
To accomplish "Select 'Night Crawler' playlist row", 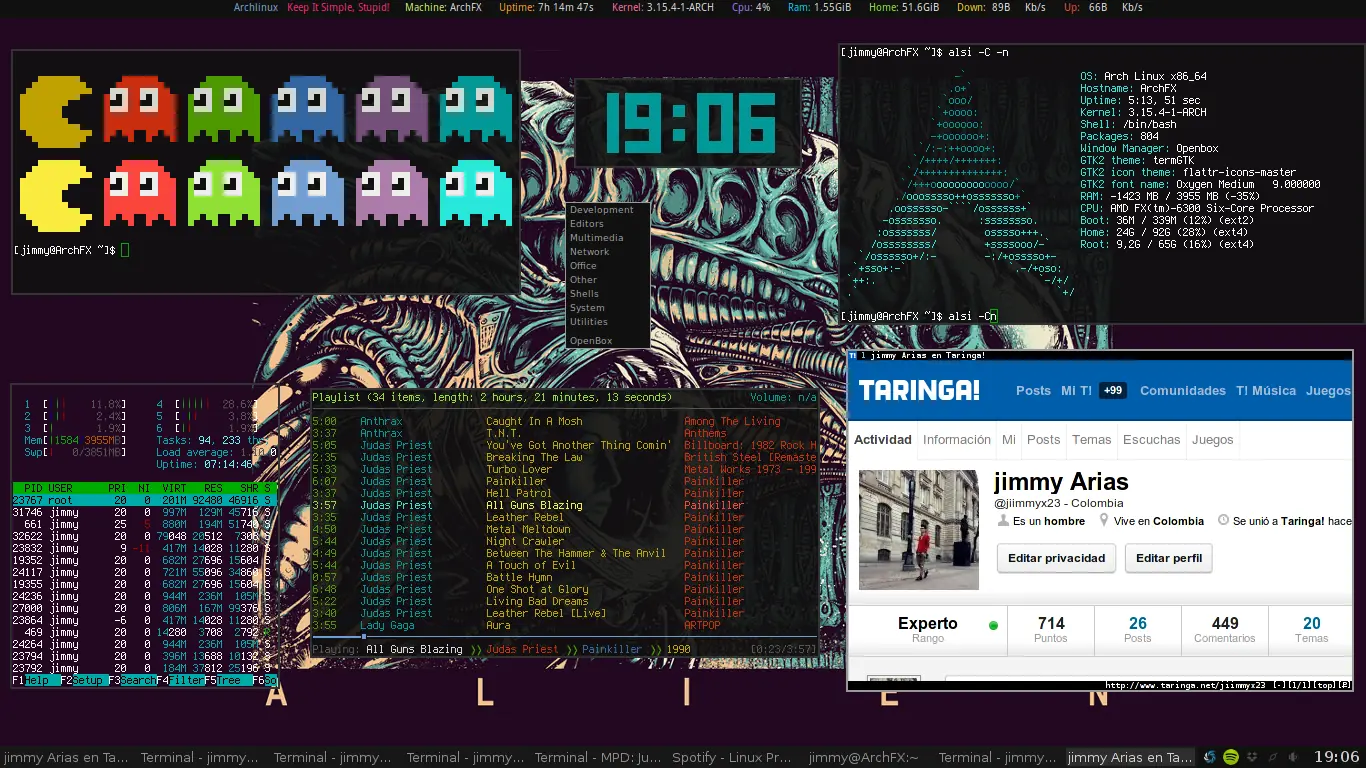I will click(564, 541).
